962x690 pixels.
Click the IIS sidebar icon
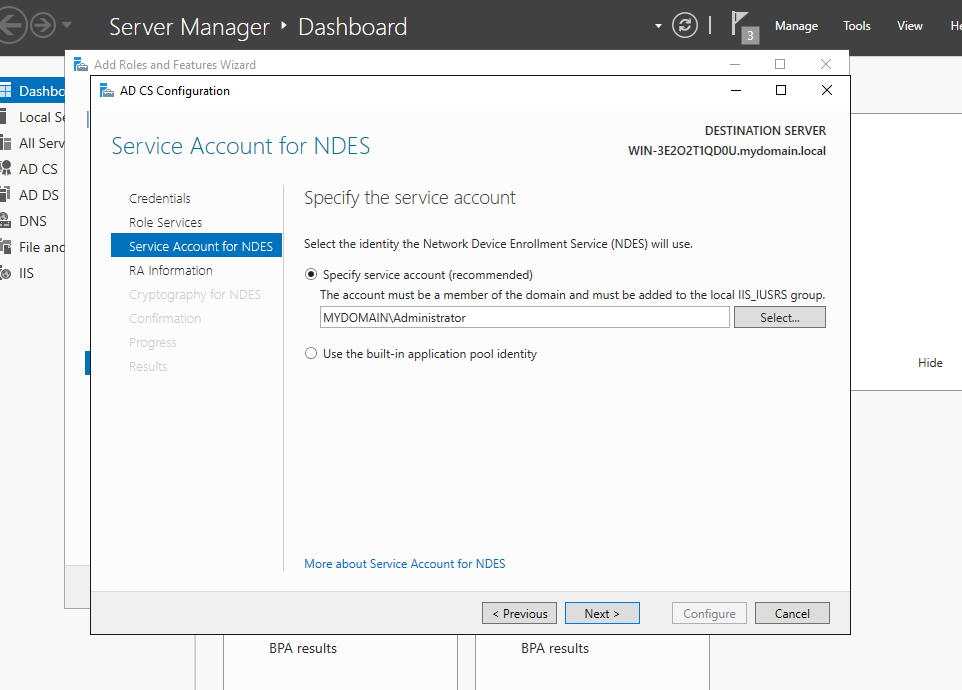coord(6,273)
